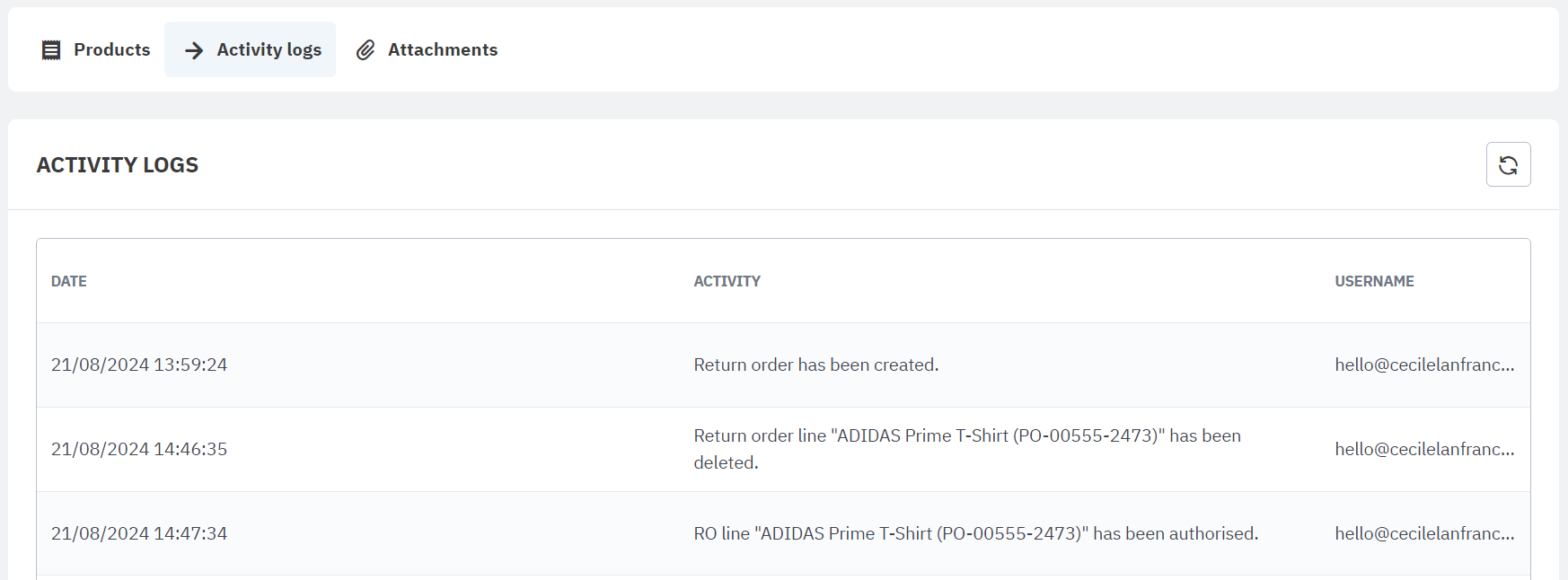This screenshot has width=1568, height=580.
Task: Click username in the deleted line row
Action: 1423,449
